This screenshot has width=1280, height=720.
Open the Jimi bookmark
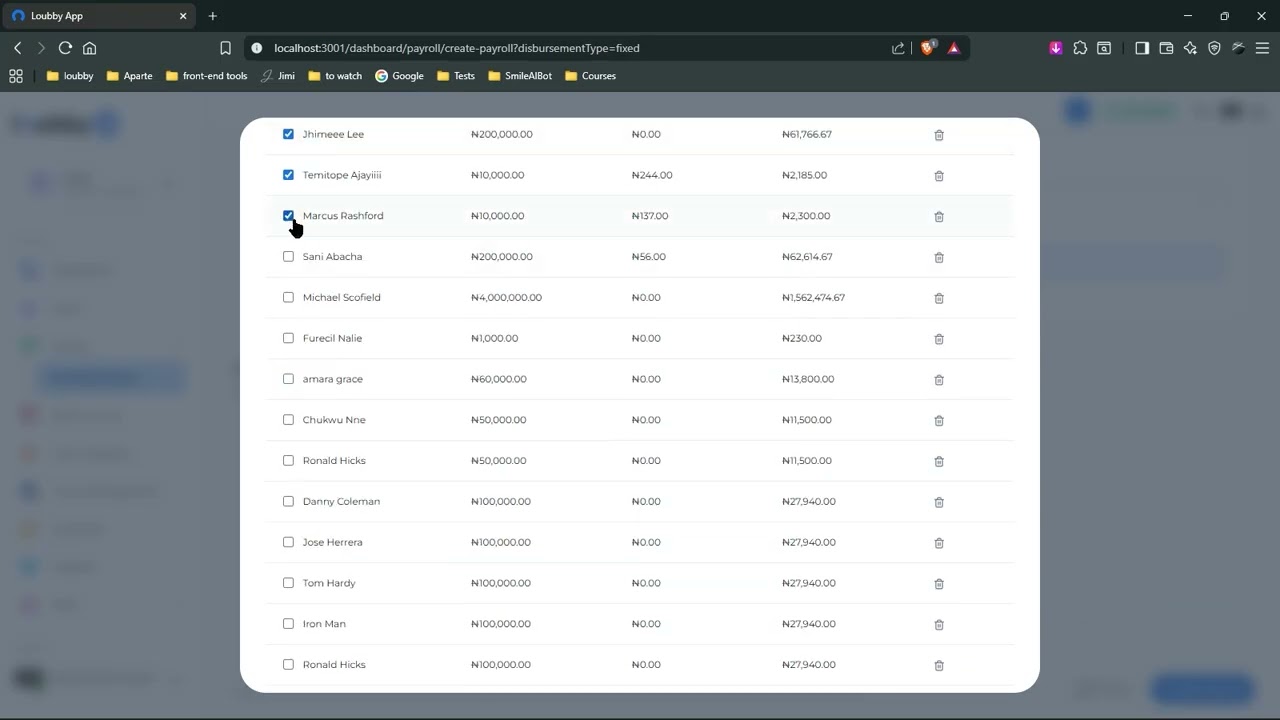[x=278, y=76]
